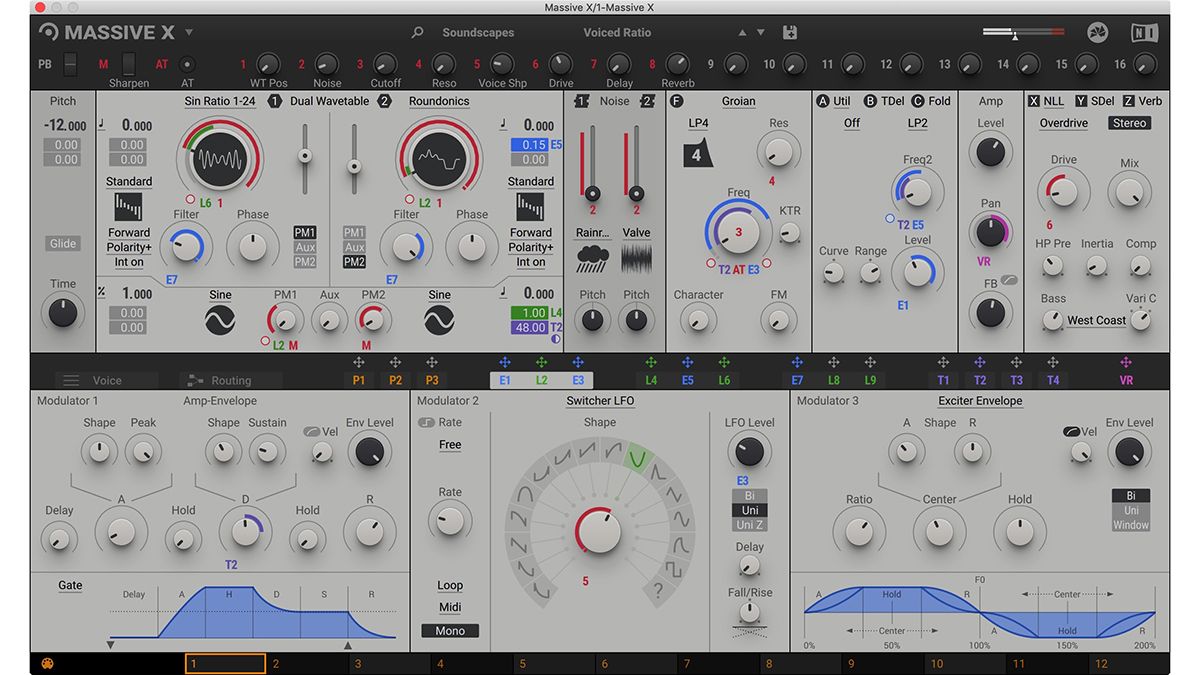Select the Valve noise sample waveform icon

pos(636,258)
